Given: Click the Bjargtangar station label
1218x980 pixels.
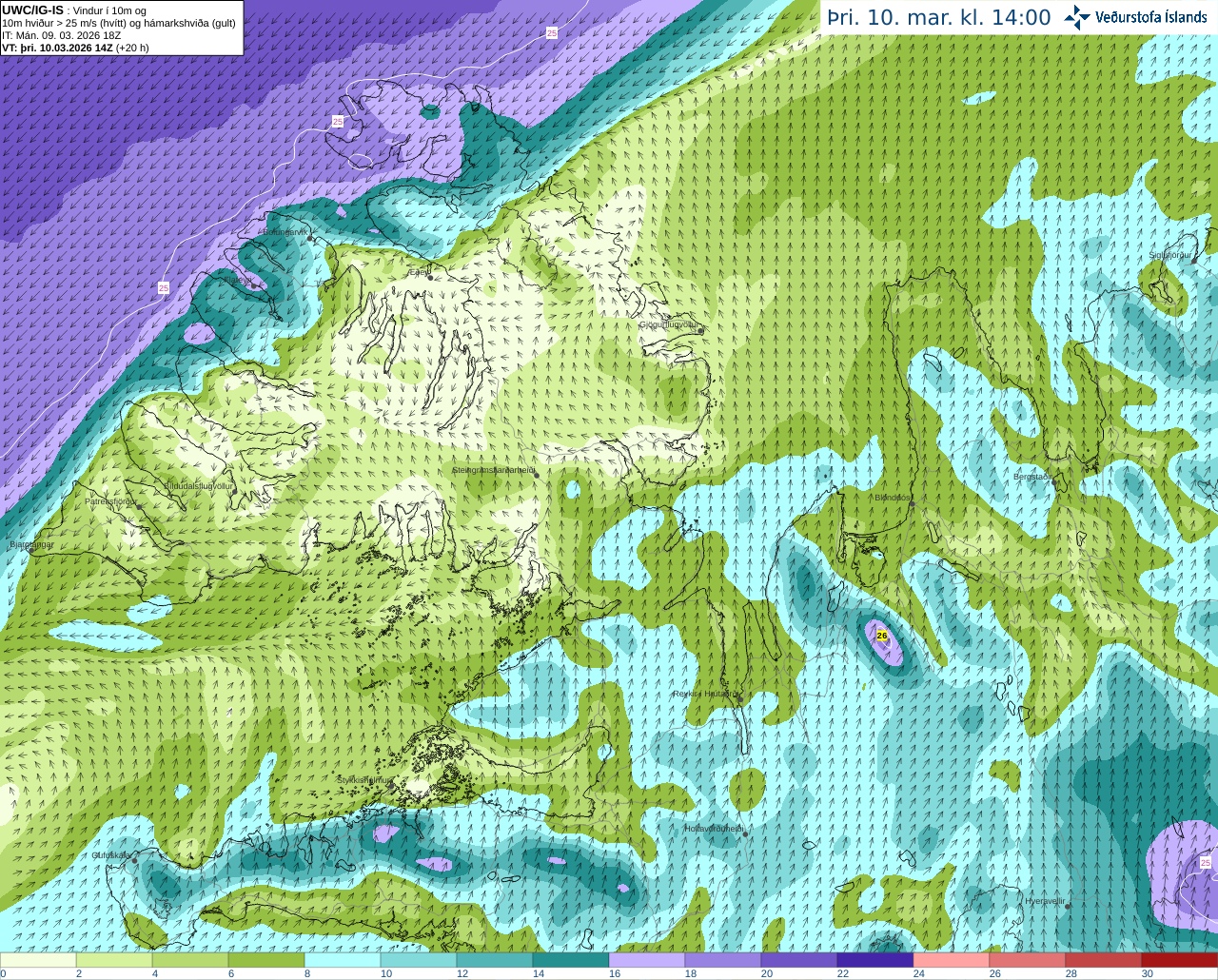Looking at the screenshot, I should 31,545.
